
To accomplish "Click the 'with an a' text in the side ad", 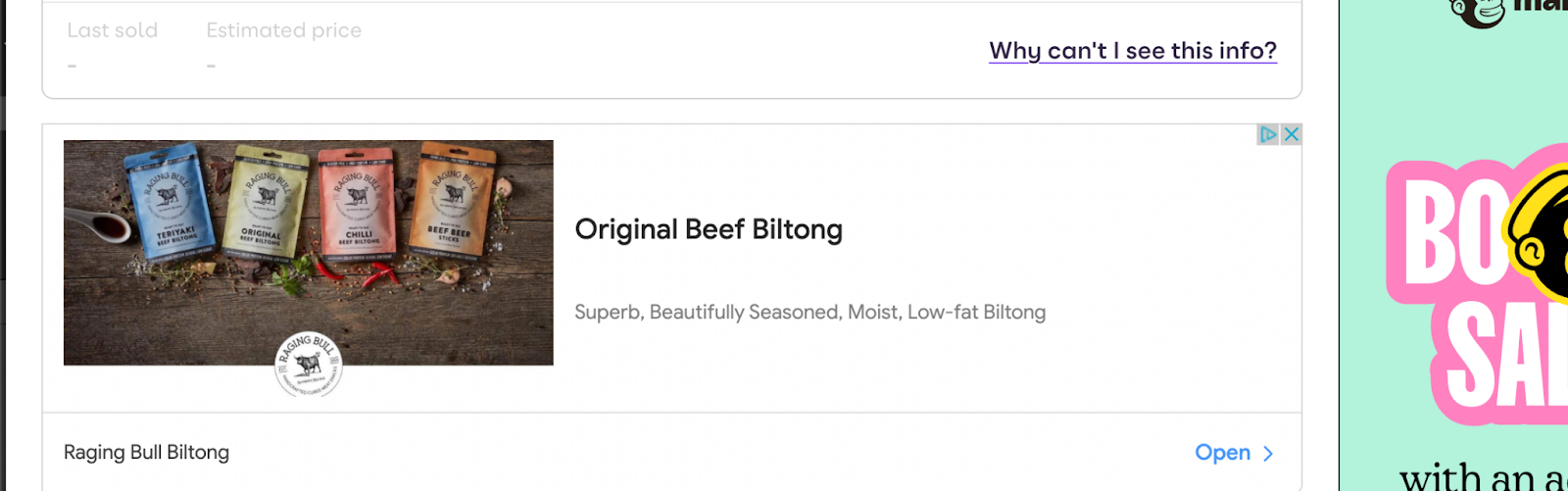I will pos(1483,477).
